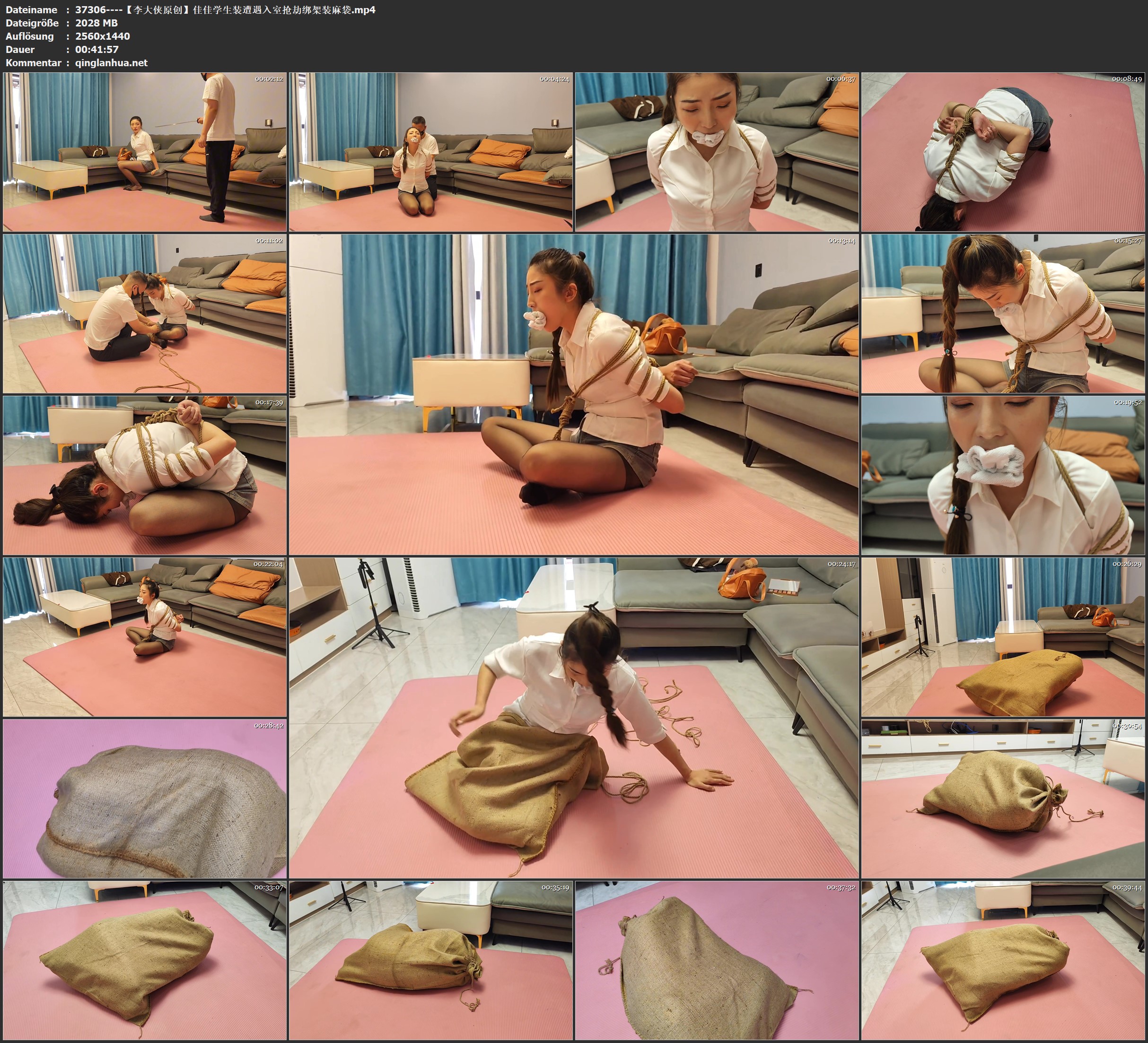
Task: Select the thumbnail timestamped 00:30:54
Action: 1003,798
